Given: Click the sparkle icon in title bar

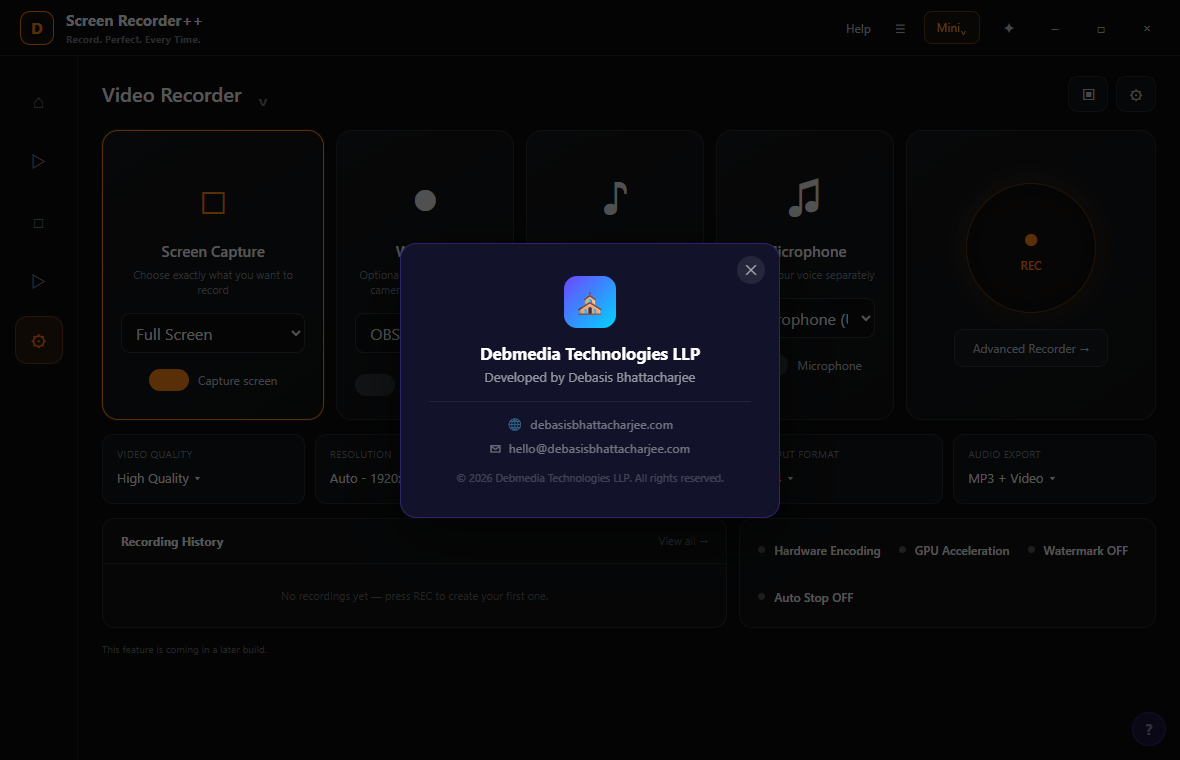Looking at the screenshot, I should (x=1009, y=28).
